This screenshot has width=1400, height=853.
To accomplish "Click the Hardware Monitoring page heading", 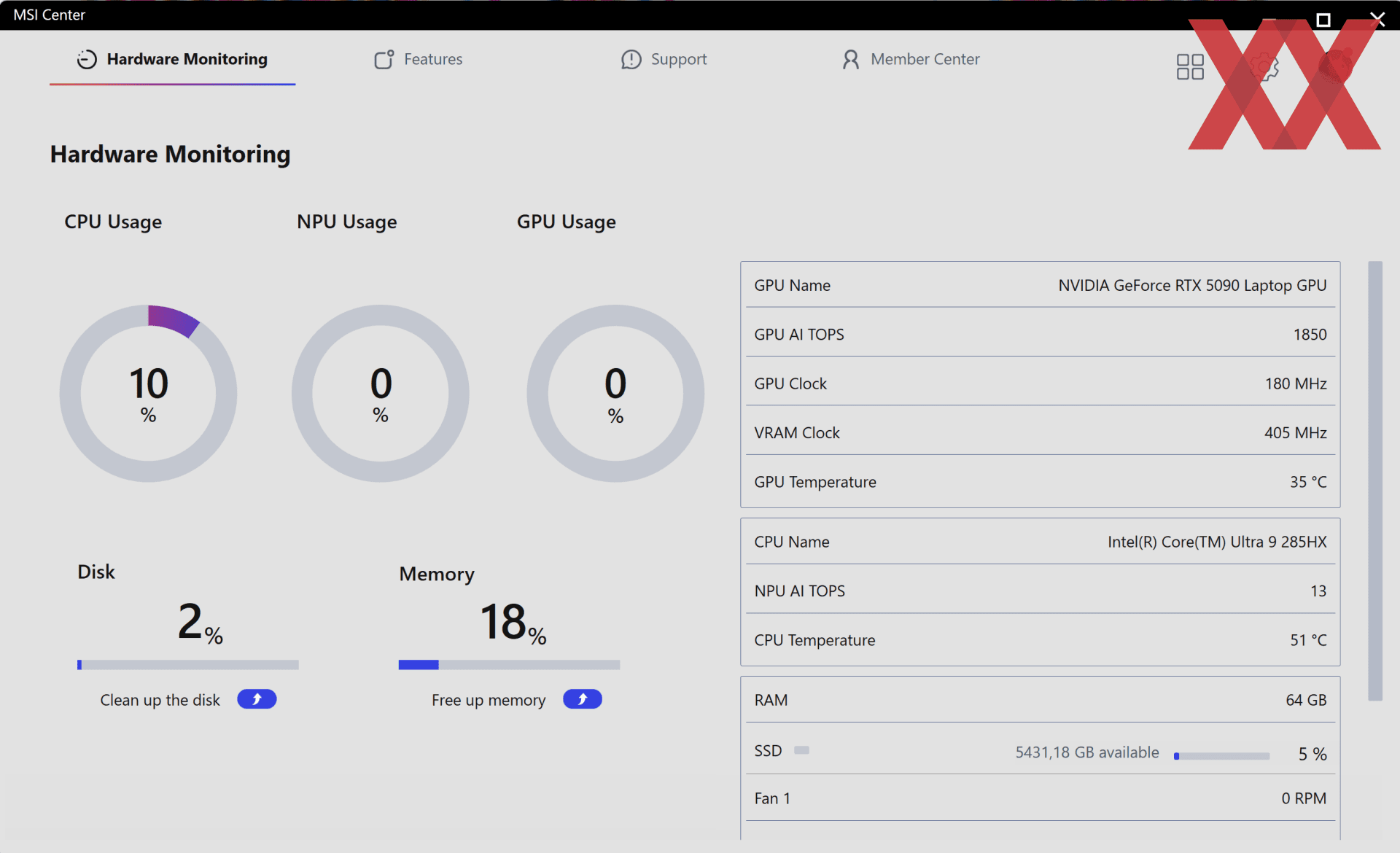I will point(170,154).
